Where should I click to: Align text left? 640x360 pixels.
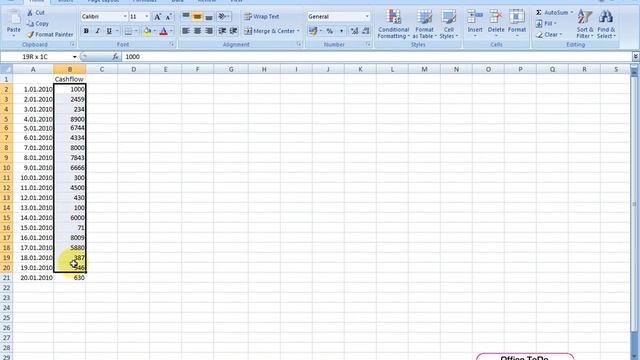186,31
